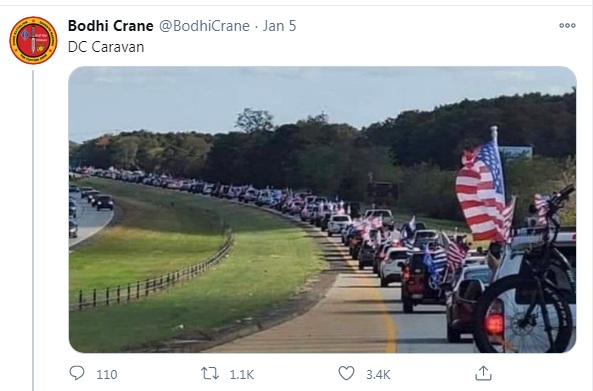The width and height of the screenshot is (593, 391).
Task: Open Bodhi Crane display name link
Action: pyautogui.click(x=110, y=26)
